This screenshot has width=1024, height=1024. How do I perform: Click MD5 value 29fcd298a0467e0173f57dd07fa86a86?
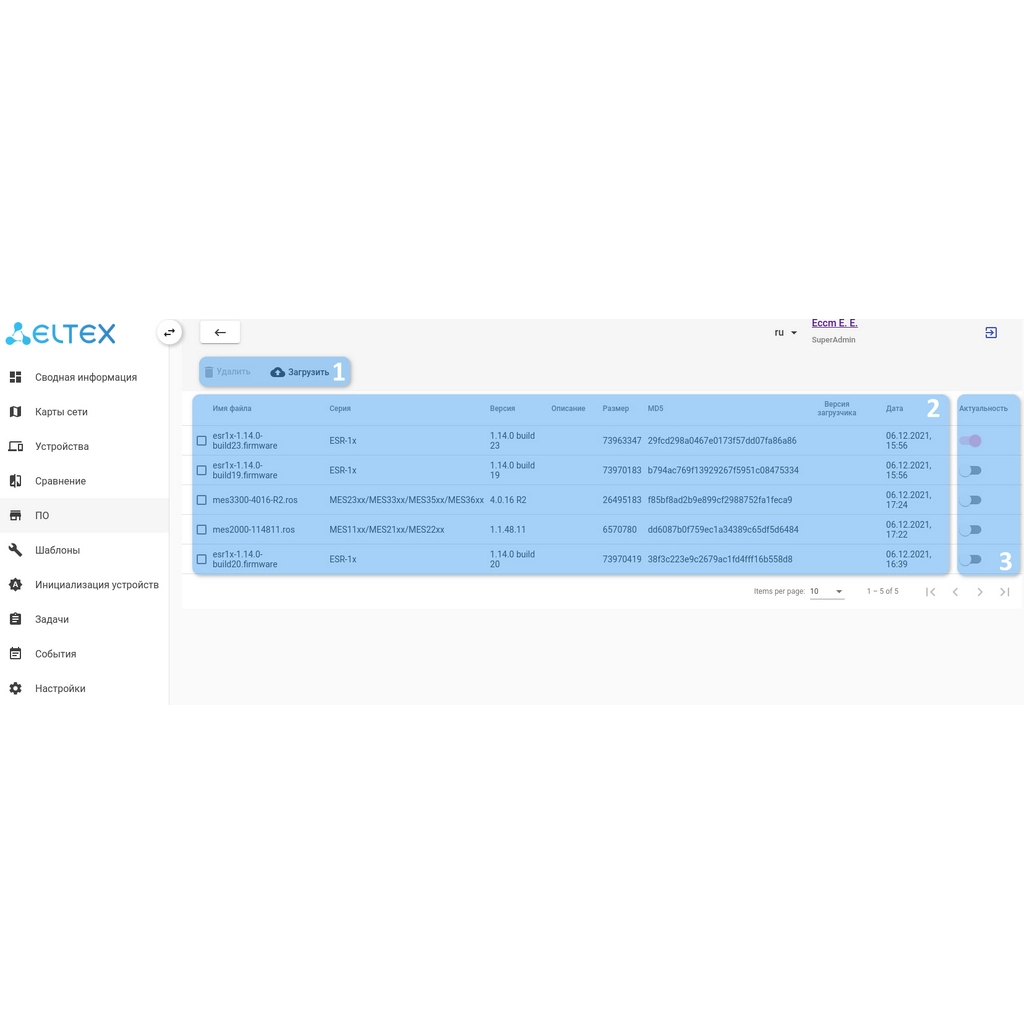pyautogui.click(x=722, y=441)
